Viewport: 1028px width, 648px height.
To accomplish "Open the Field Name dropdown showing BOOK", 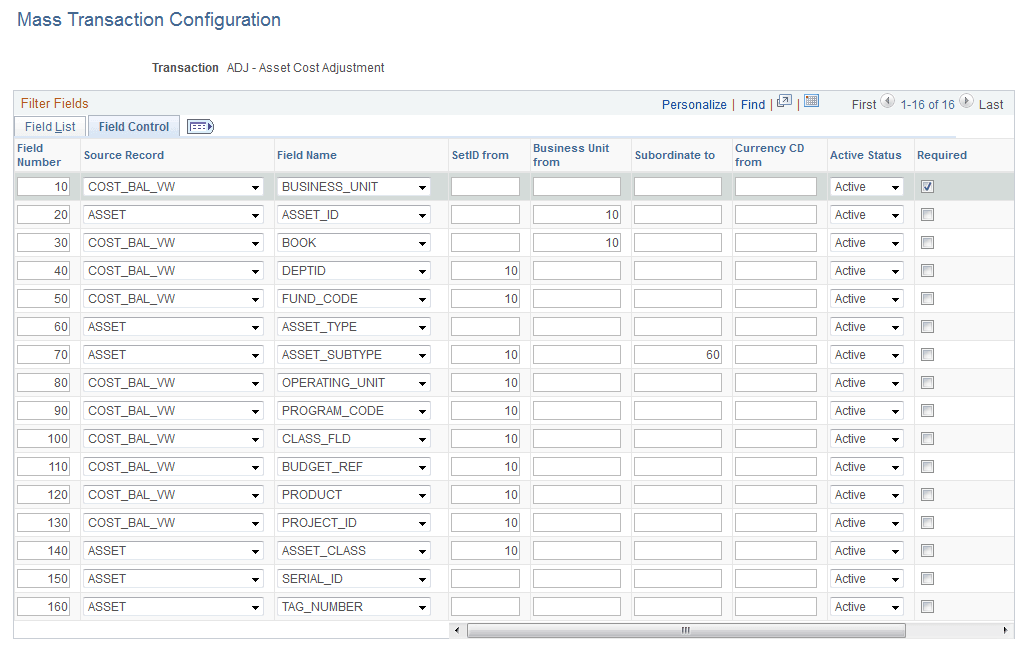I will pos(424,242).
